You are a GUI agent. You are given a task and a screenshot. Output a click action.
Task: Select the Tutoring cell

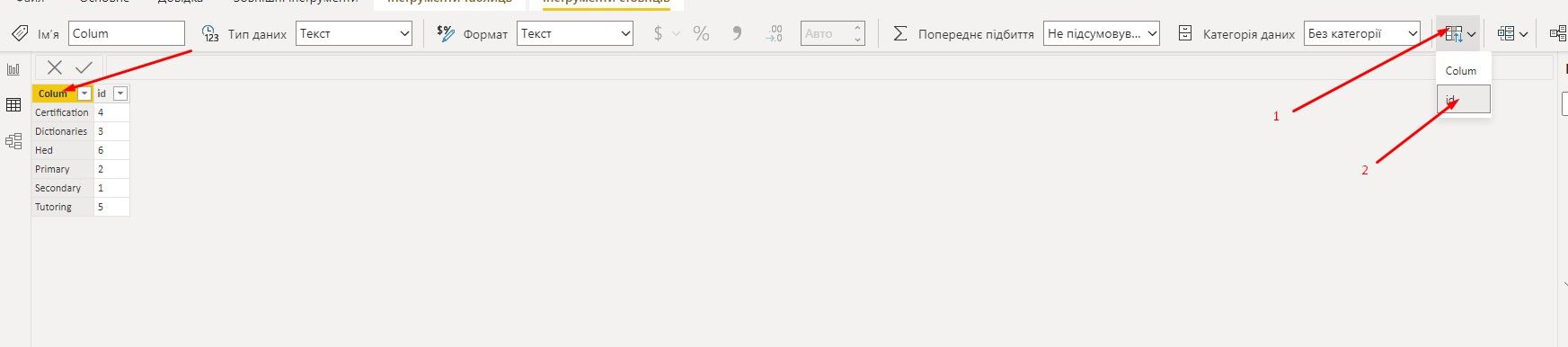point(62,207)
